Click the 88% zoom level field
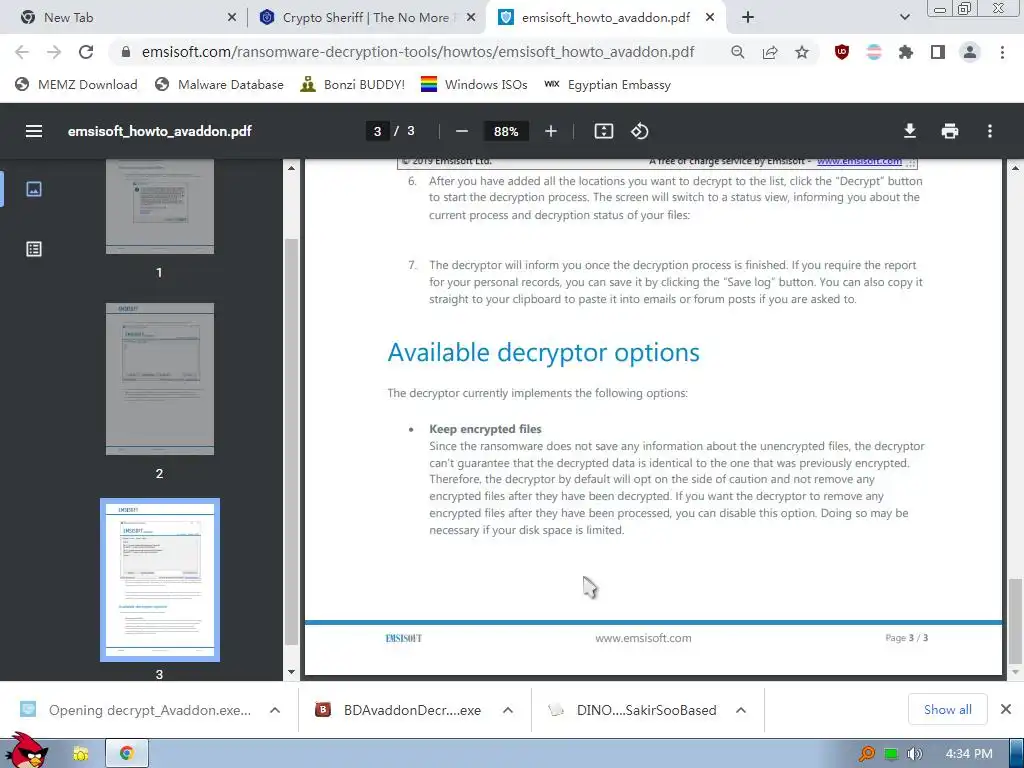 coord(506,131)
